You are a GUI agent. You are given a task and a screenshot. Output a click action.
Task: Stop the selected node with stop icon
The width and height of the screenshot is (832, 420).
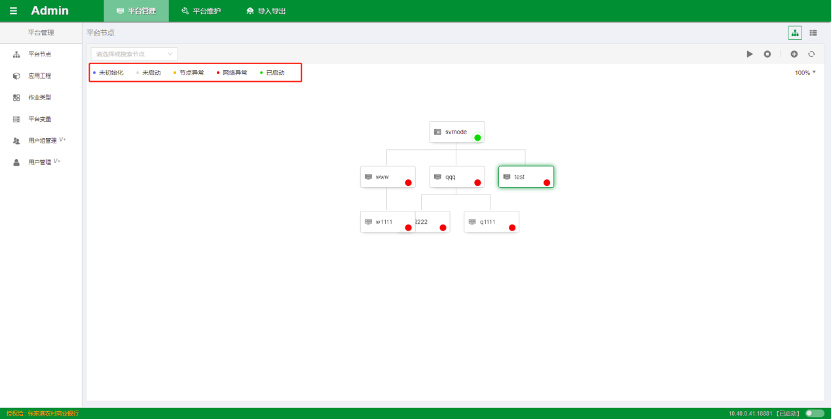click(x=767, y=54)
